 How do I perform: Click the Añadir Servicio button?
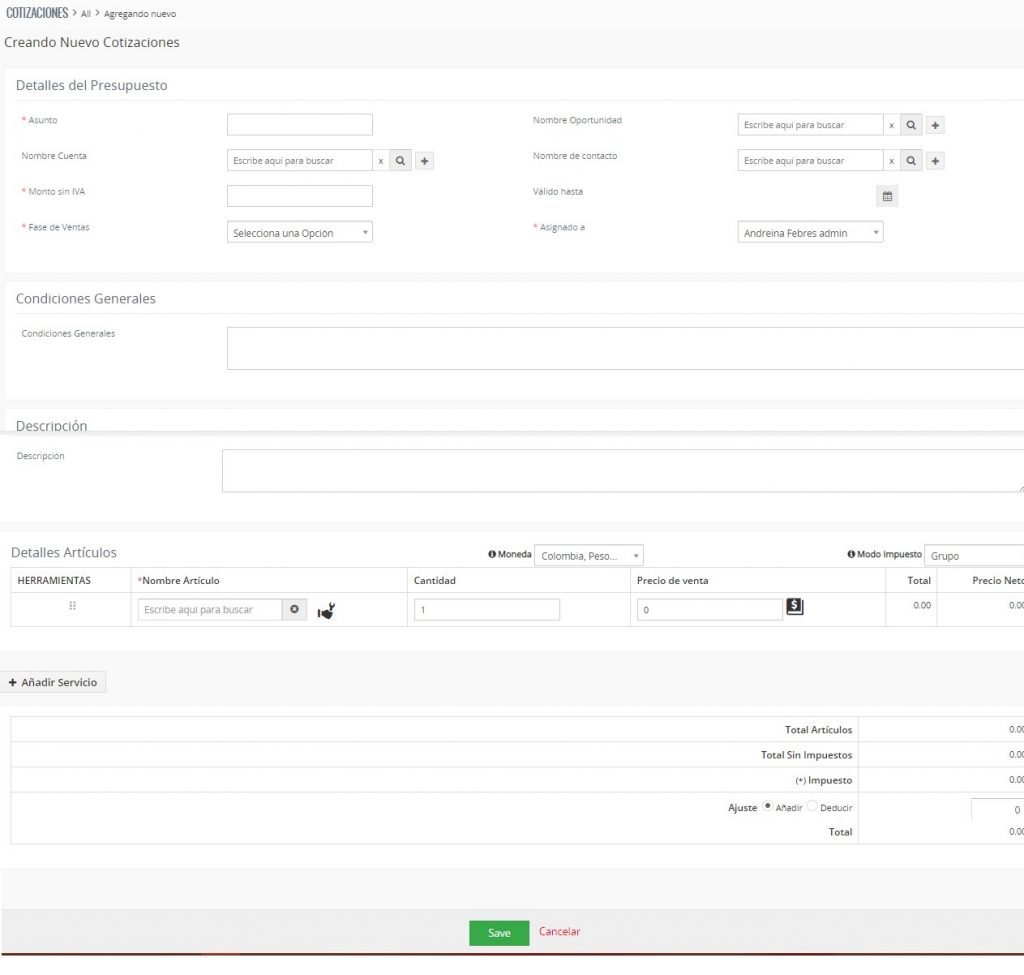(x=53, y=682)
